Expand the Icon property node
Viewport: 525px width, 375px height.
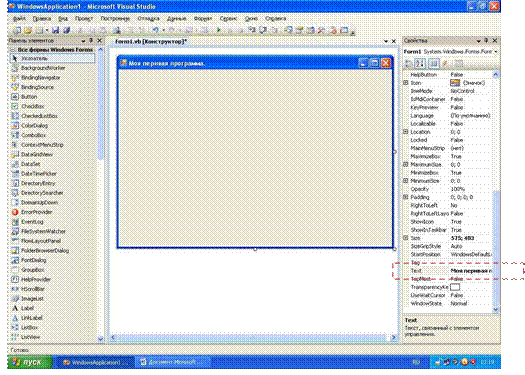click(x=405, y=83)
